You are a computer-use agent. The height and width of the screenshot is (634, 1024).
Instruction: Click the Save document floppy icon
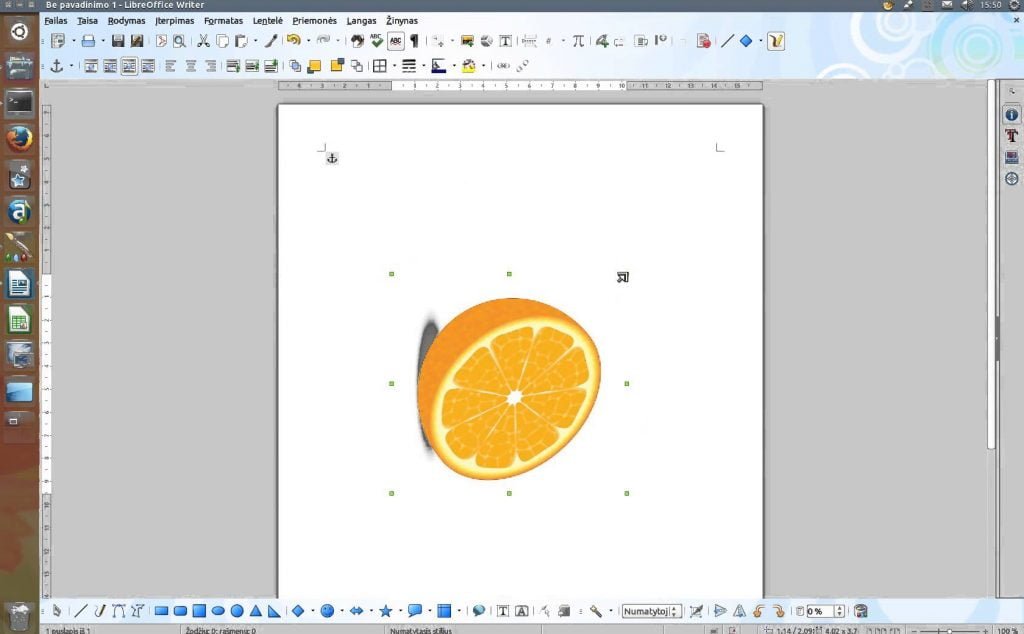[x=118, y=41]
